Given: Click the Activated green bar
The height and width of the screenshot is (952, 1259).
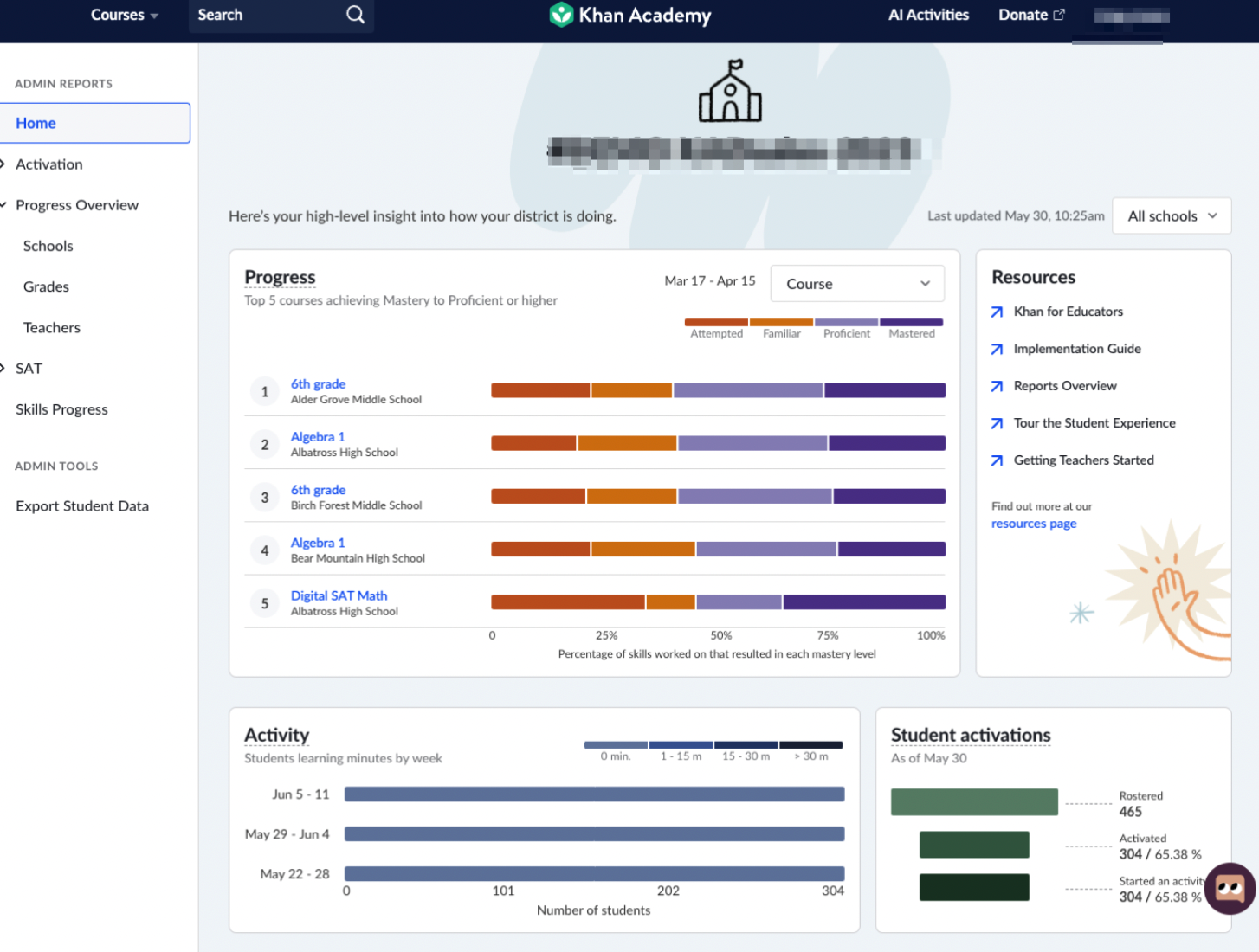Looking at the screenshot, I should [x=974, y=845].
